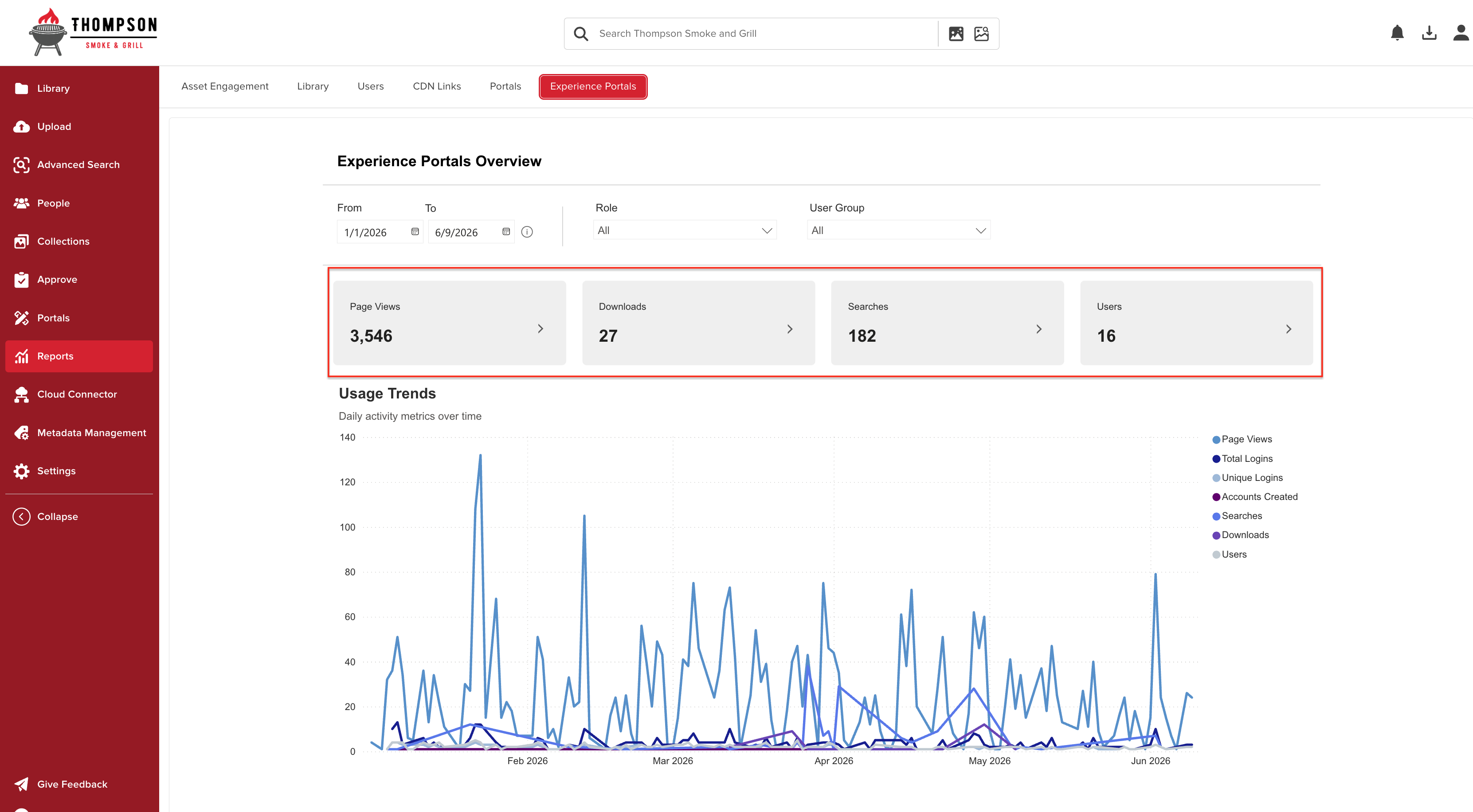The width and height of the screenshot is (1473, 812).
Task: Click the Usage Trends heading
Action: pos(387,393)
